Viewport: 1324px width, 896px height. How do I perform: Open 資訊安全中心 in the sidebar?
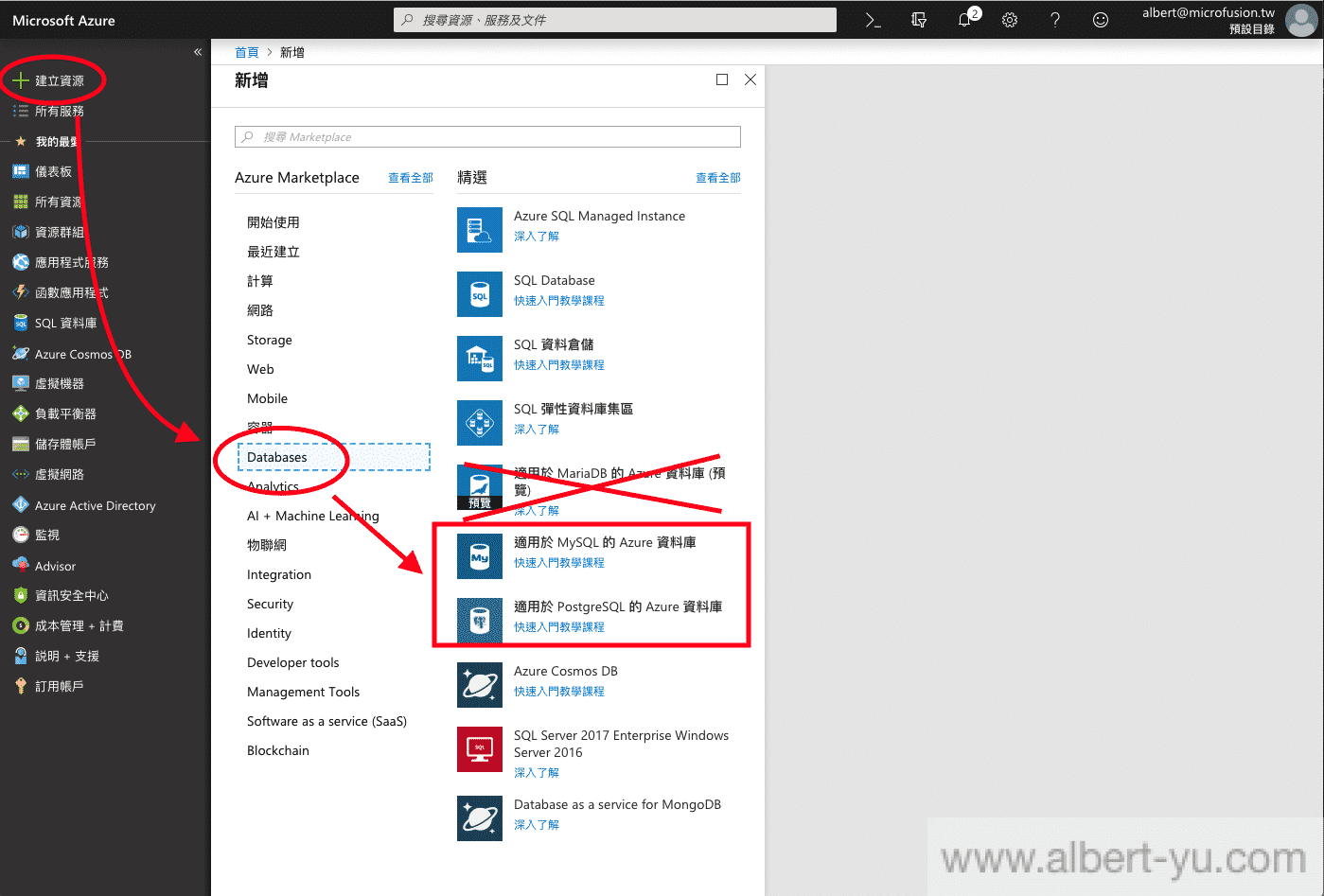coord(60,595)
